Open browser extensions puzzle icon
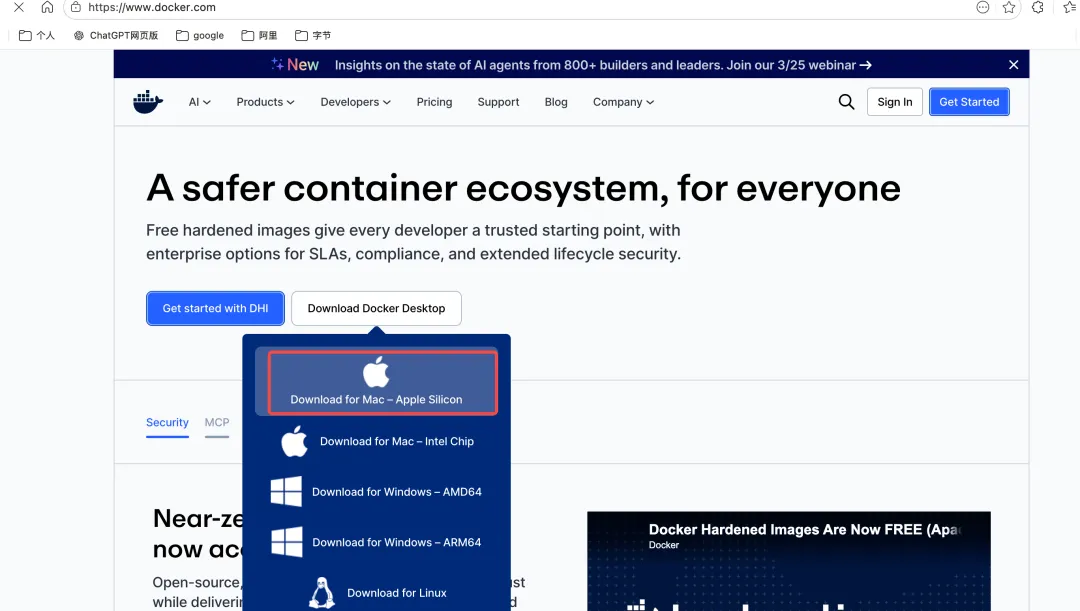 point(1037,8)
